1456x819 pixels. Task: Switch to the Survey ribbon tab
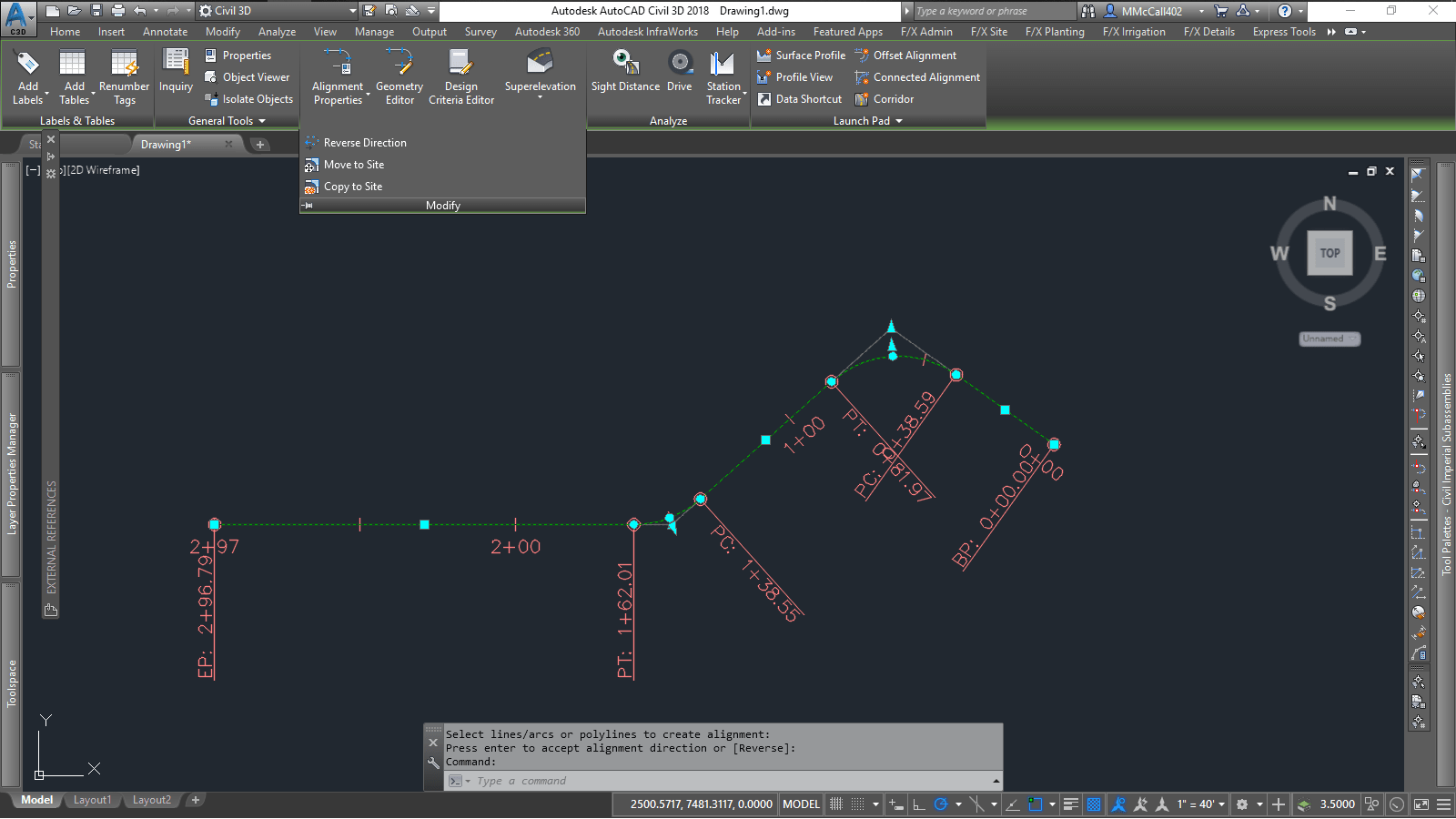tap(480, 32)
